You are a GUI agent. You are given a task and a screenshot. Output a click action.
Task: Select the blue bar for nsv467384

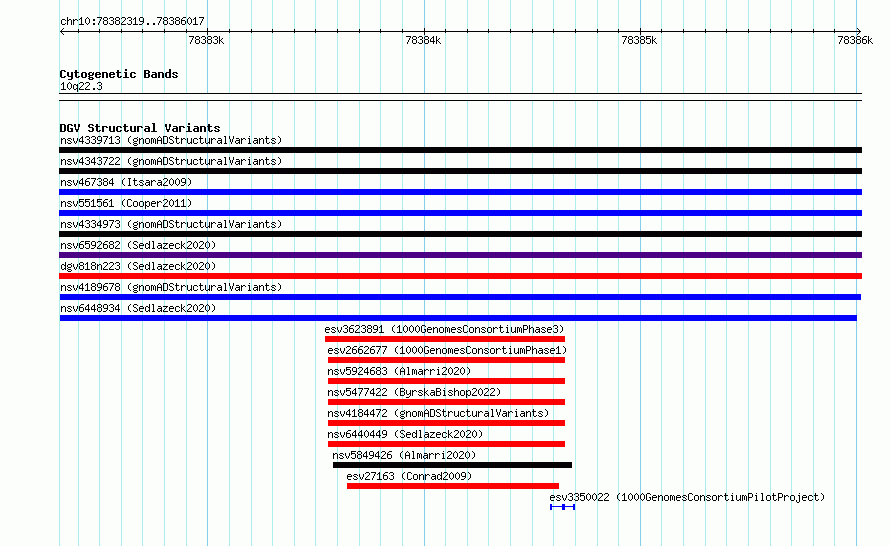click(x=460, y=192)
